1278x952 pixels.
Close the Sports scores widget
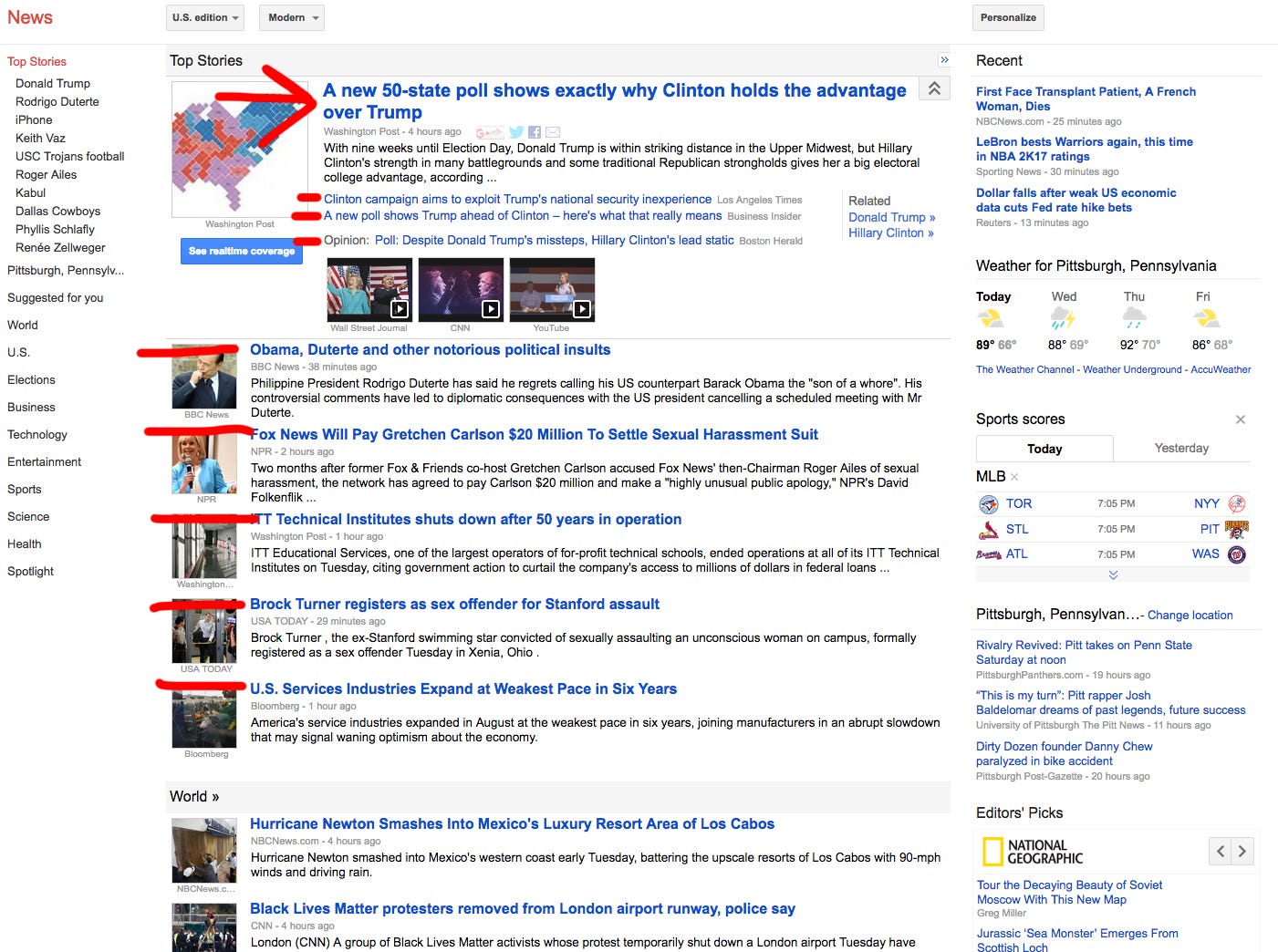pos(1241,419)
